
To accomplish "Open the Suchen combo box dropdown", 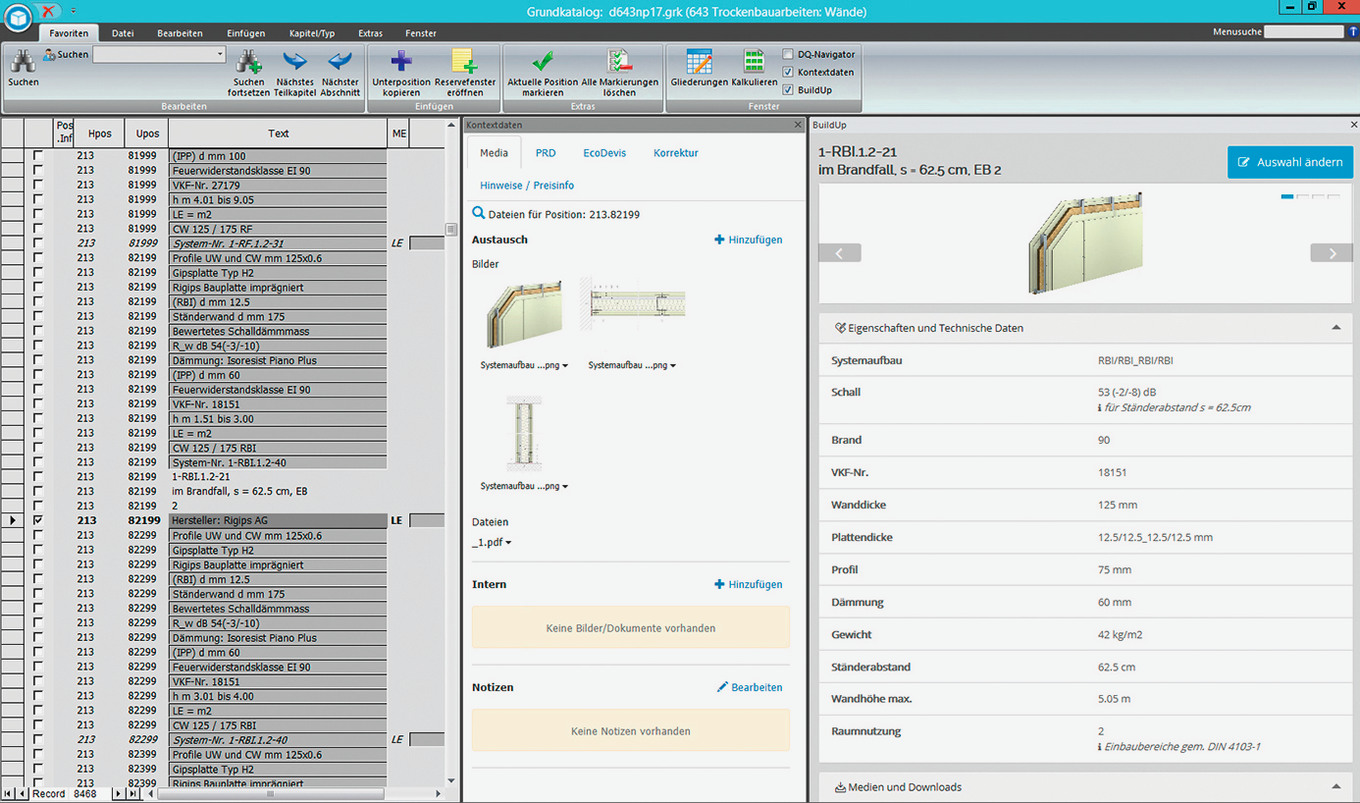I will coord(219,55).
